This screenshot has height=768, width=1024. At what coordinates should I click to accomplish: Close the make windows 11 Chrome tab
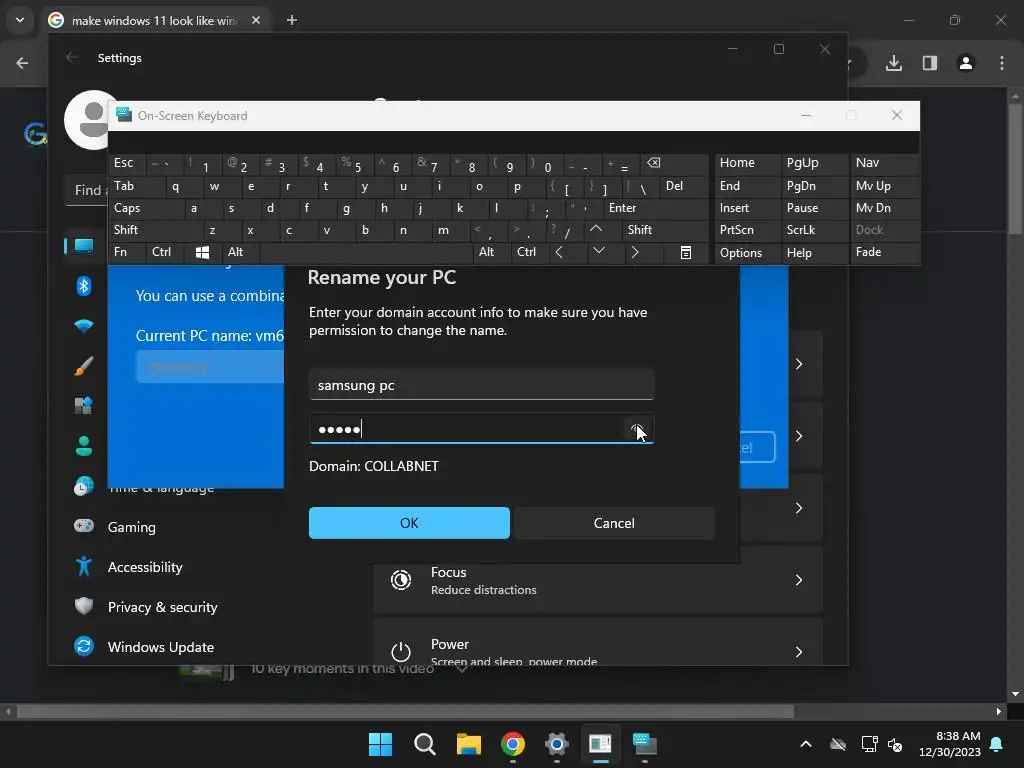(256, 20)
